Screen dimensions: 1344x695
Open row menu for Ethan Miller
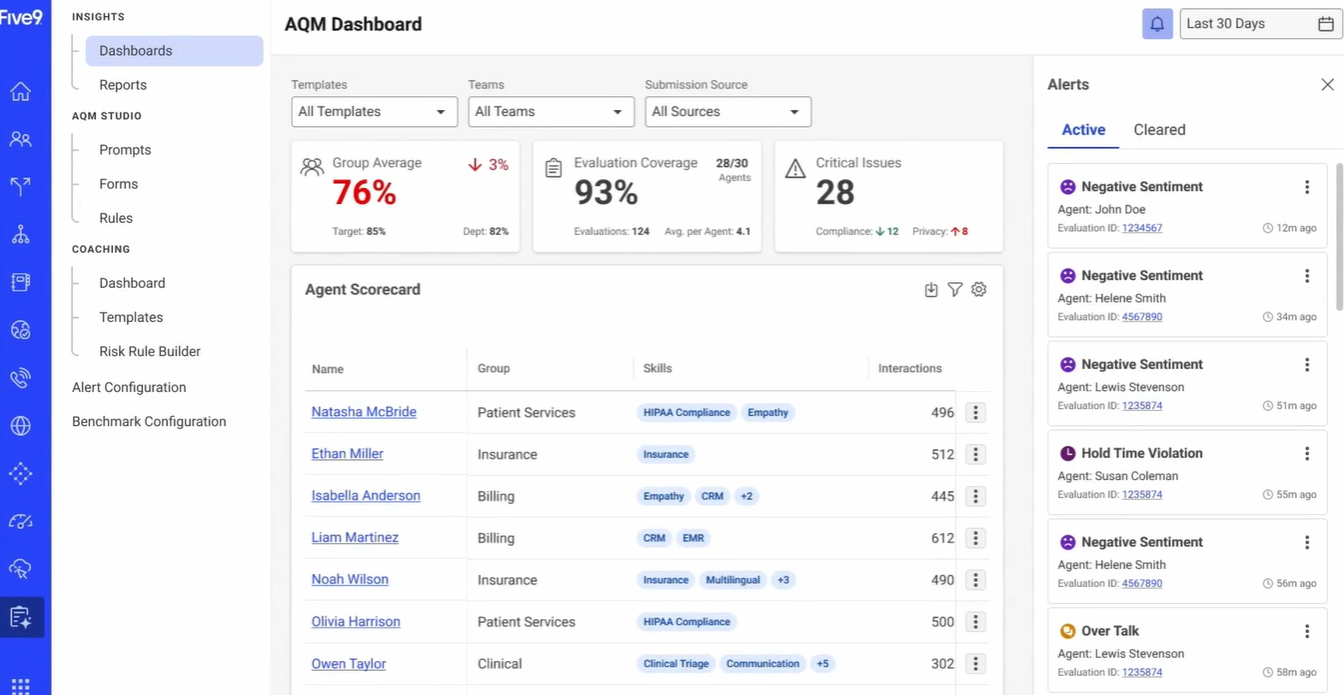coord(976,454)
